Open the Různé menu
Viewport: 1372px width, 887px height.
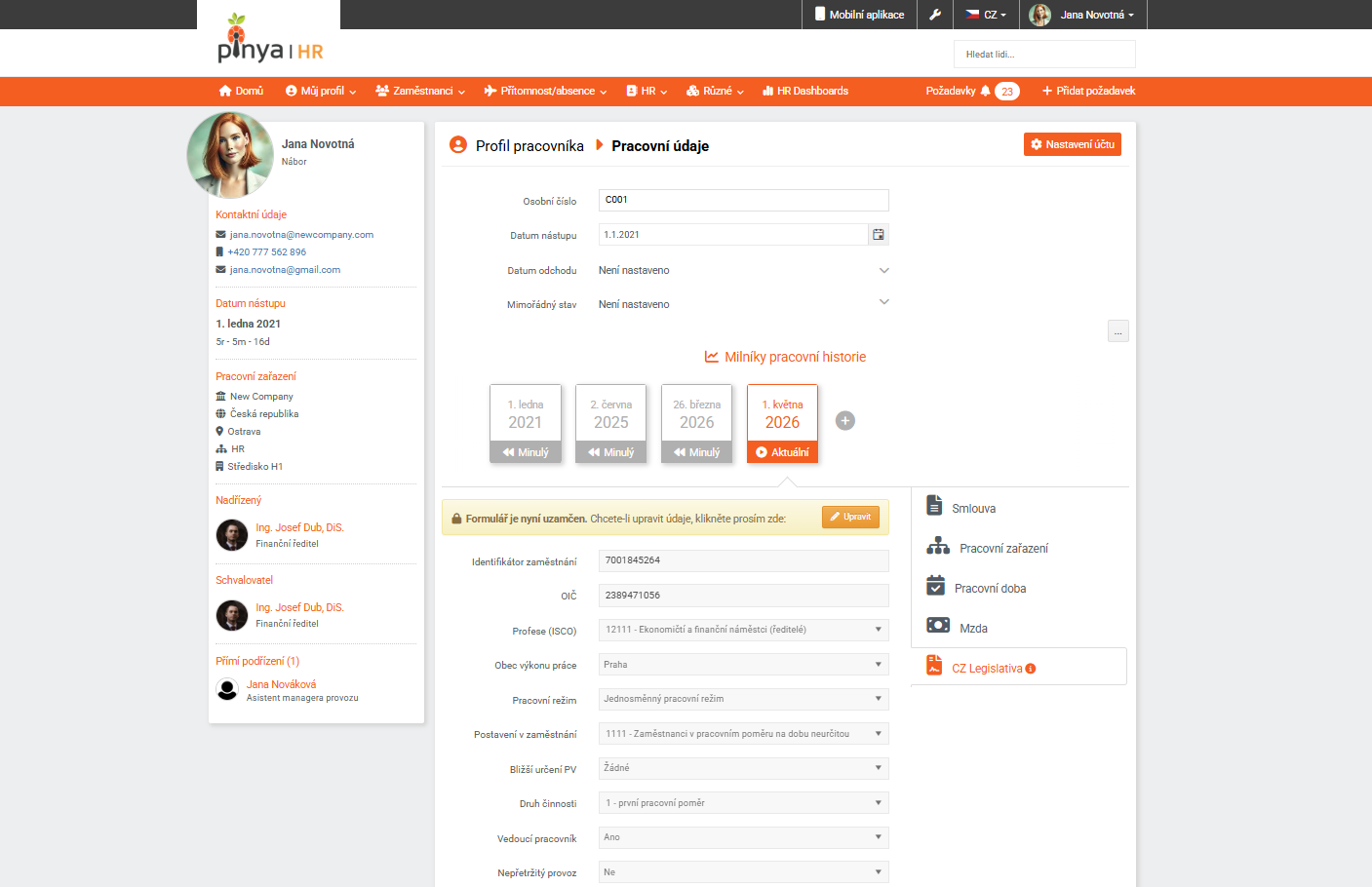[x=715, y=91]
